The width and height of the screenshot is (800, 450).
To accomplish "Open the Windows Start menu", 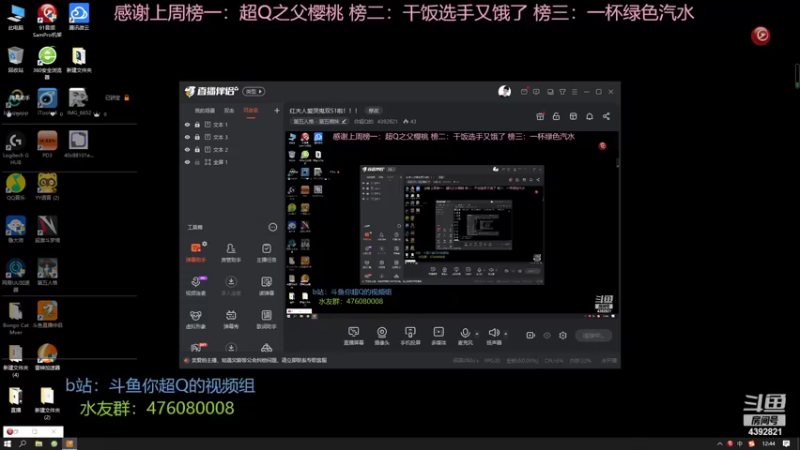I will pyautogui.click(x=7, y=444).
